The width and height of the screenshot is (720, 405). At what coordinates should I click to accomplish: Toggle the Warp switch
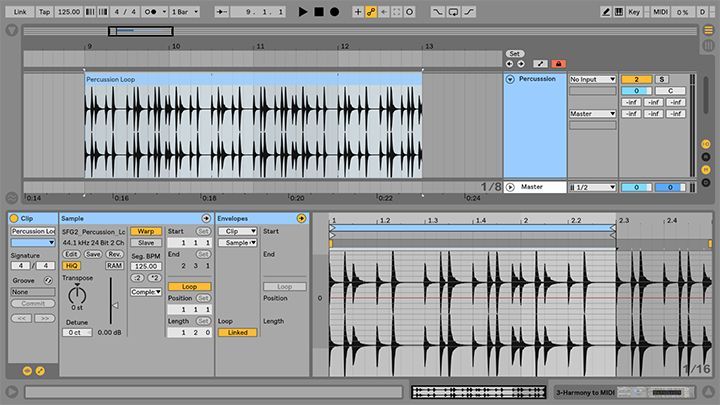(146, 231)
